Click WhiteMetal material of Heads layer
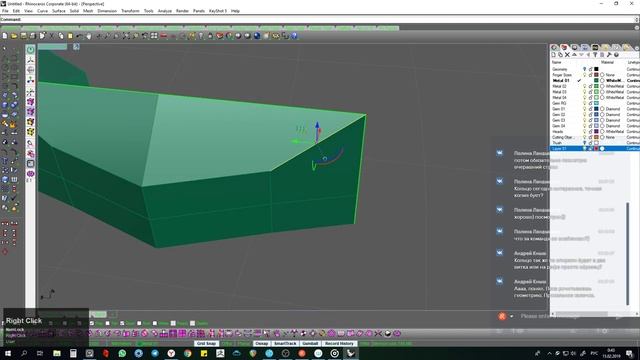 pyautogui.click(x=615, y=131)
